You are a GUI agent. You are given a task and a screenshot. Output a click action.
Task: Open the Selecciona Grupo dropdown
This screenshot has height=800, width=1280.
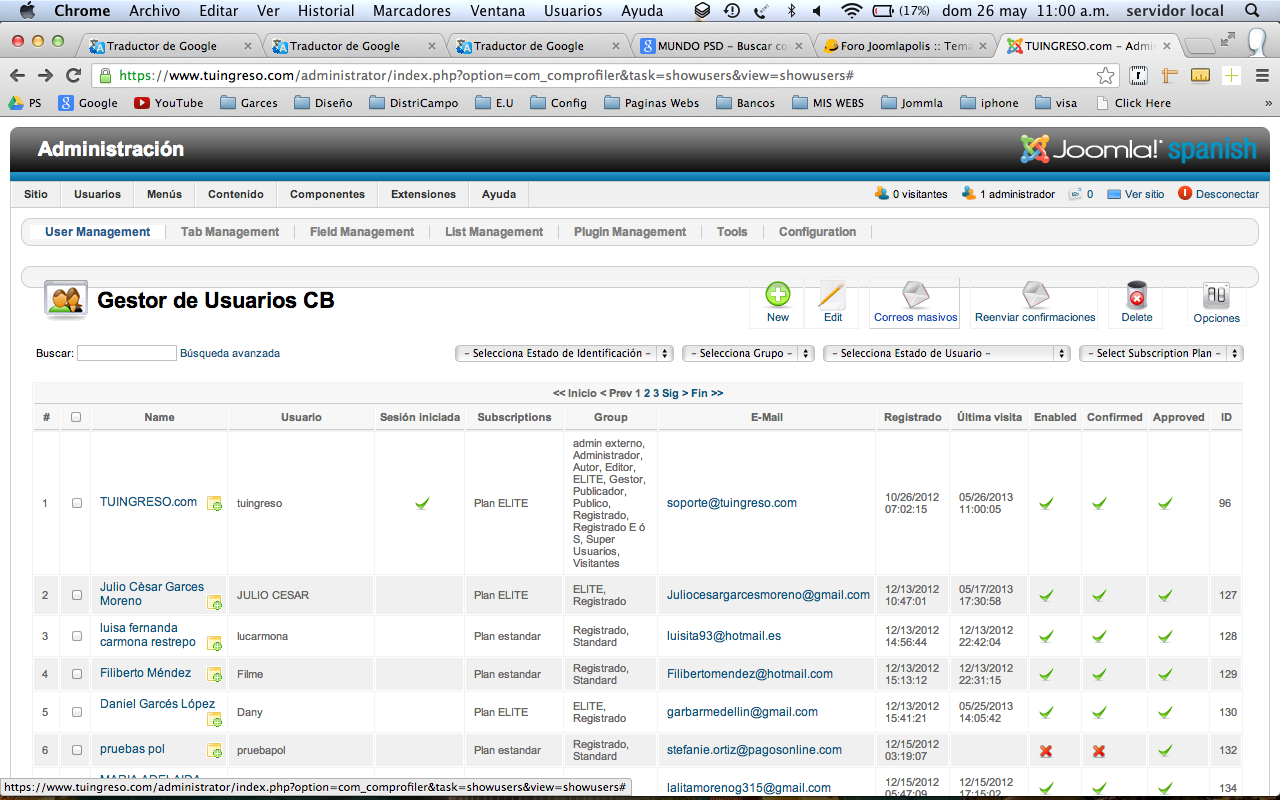coord(748,353)
